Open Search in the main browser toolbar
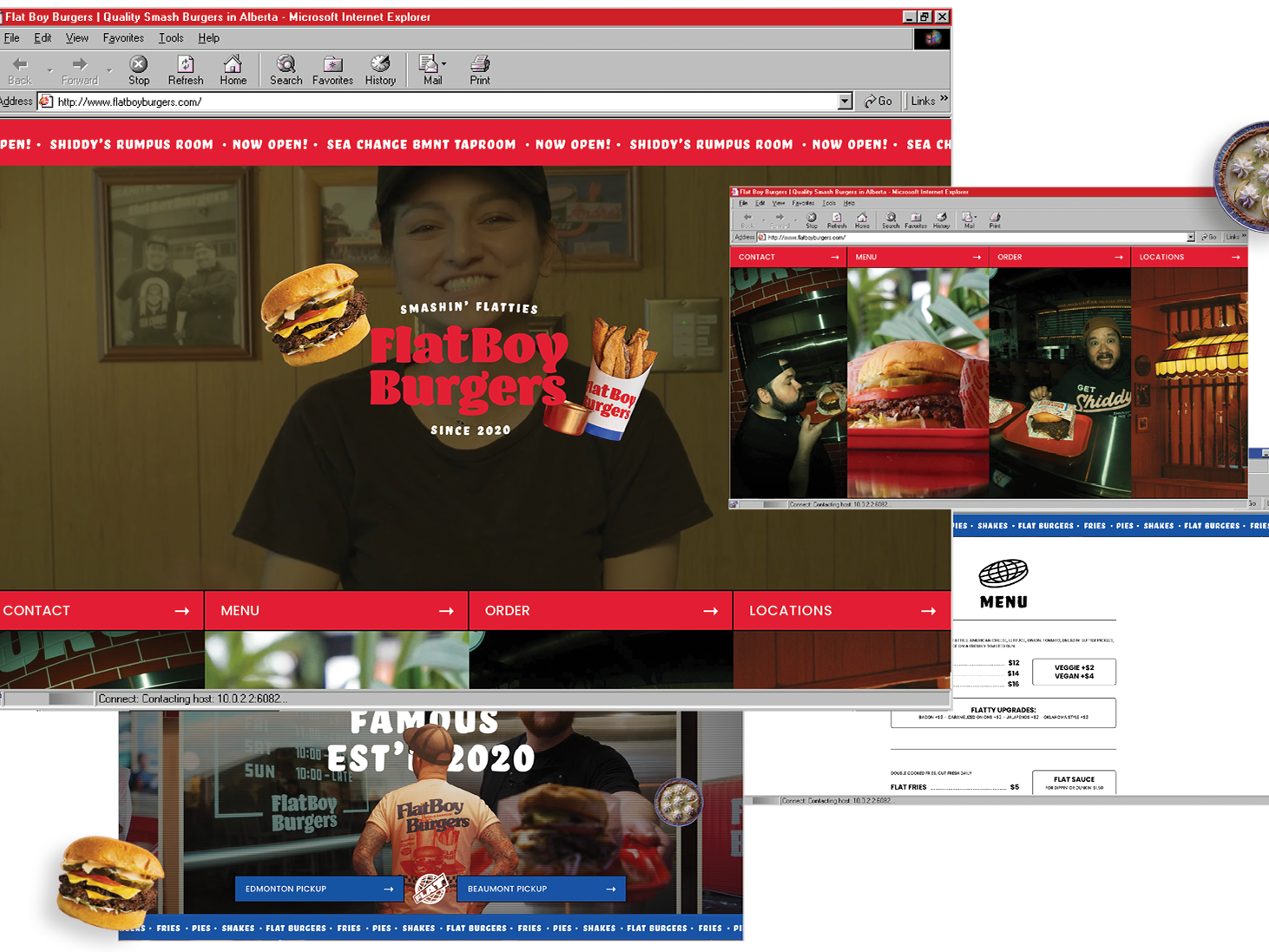The height and width of the screenshot is (952, 1269). 286,64
